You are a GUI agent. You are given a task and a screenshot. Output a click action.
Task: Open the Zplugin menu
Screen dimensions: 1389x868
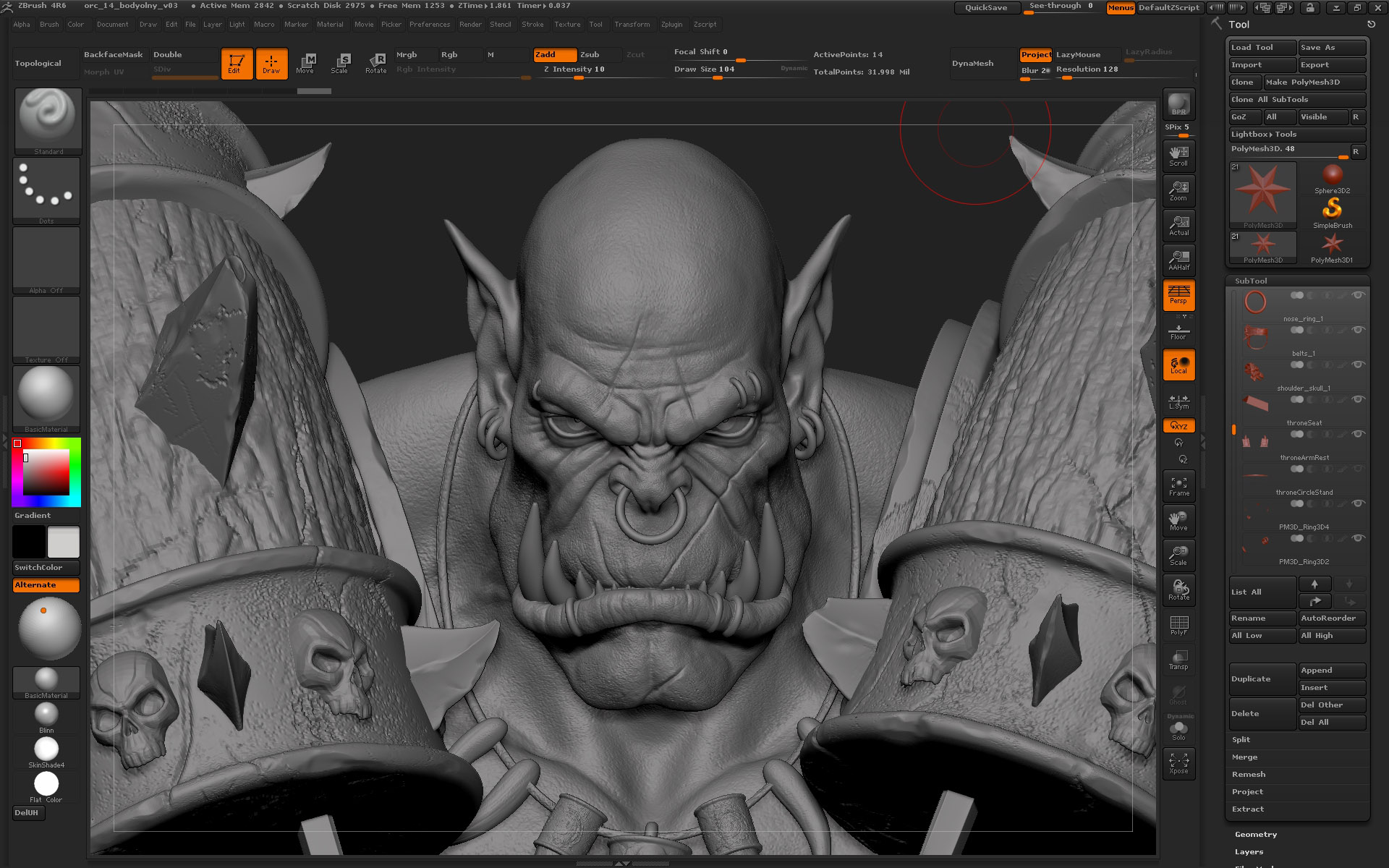pos(671,25)
